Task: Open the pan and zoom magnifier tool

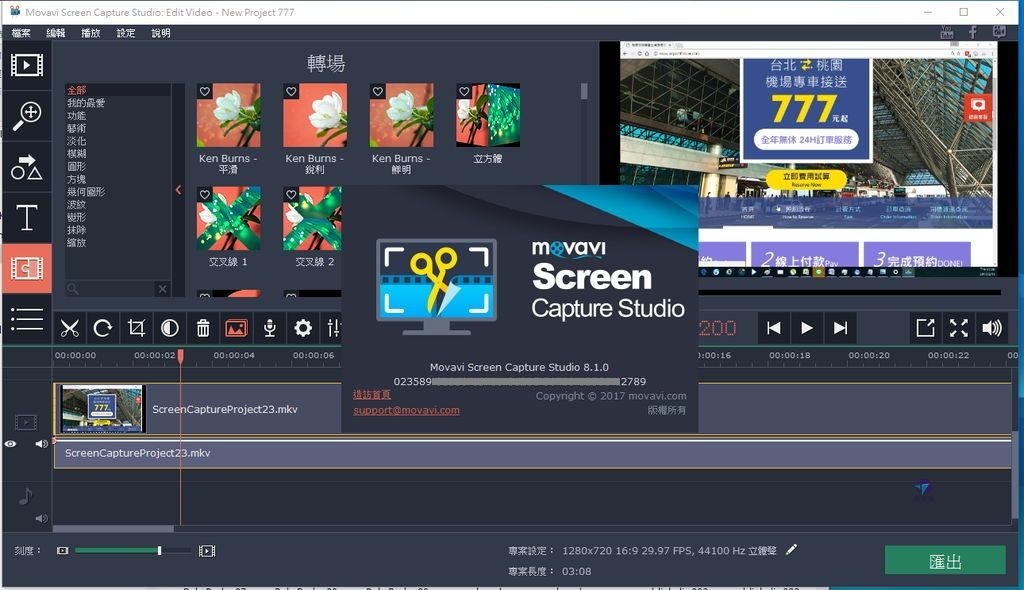Action: pyautogui.click(x=27, y=116)
